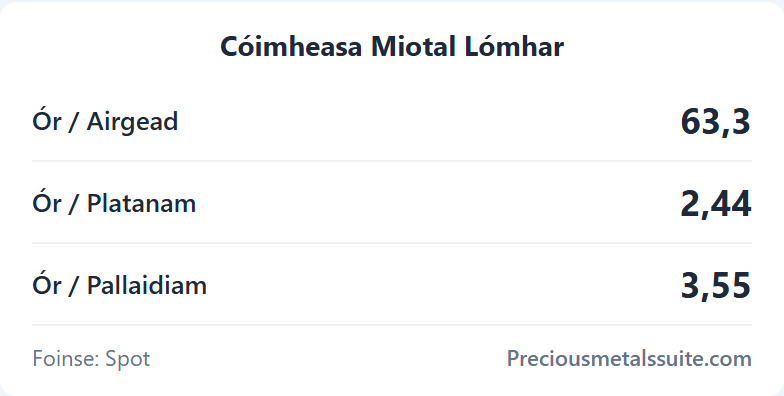Open the Preciousmetalssuite.com link
The height and width of the screenshot is (396, 784).
(629, 358)
